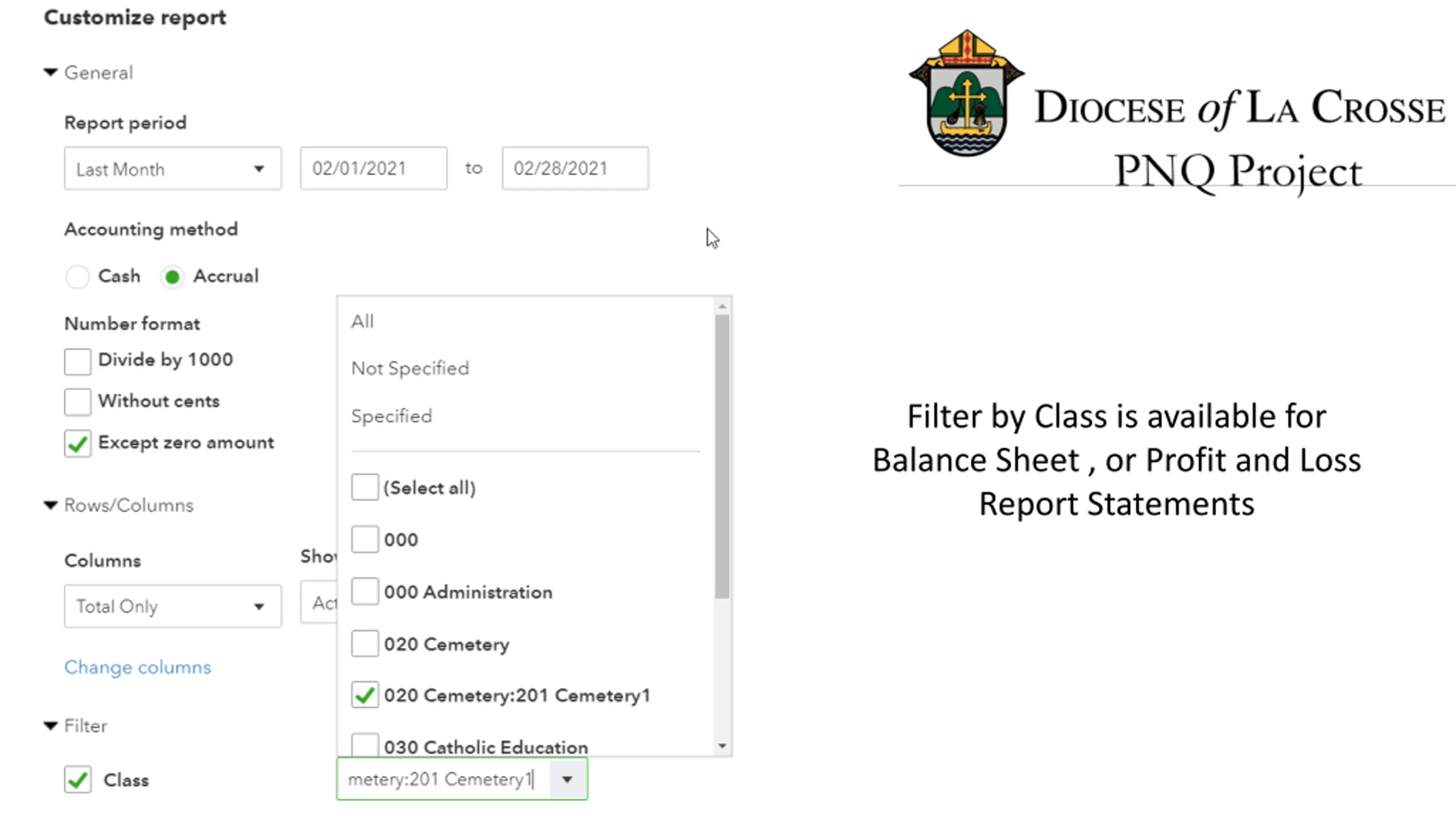This screenshot has width=1456, height=819.
Task: Edit the start date 02/01/2021 field
Action: coord(374,169)
